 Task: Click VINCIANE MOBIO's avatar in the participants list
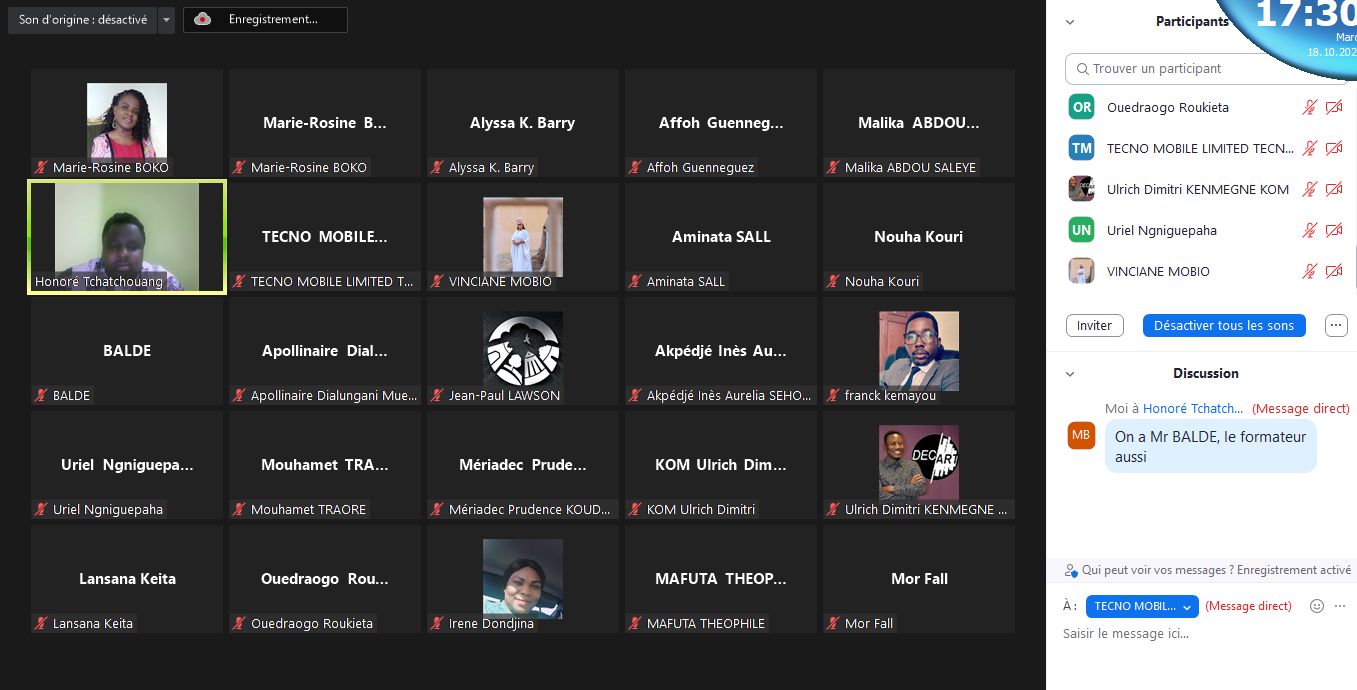pos(1081,271)
